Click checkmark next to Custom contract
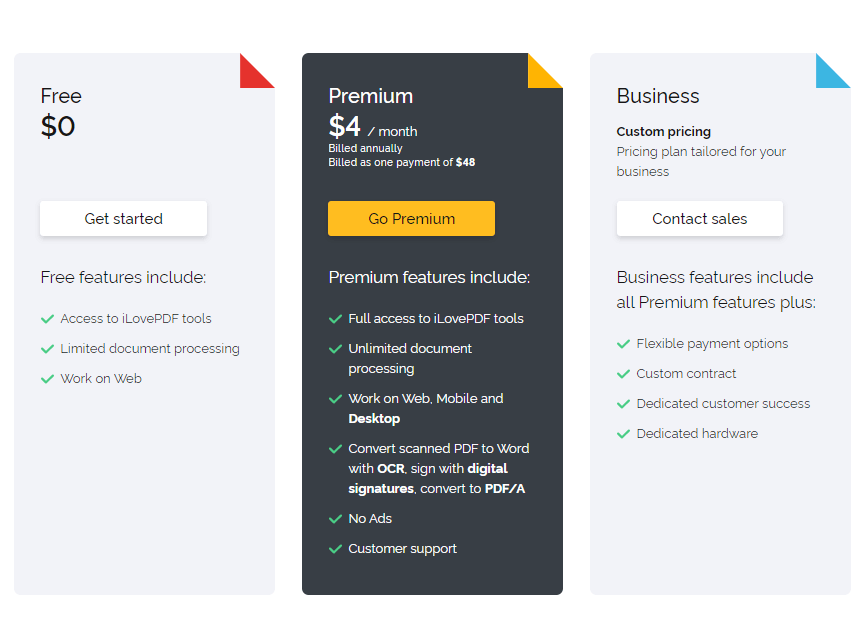Viewport: 861px width, 638px height. pos(623,374)
